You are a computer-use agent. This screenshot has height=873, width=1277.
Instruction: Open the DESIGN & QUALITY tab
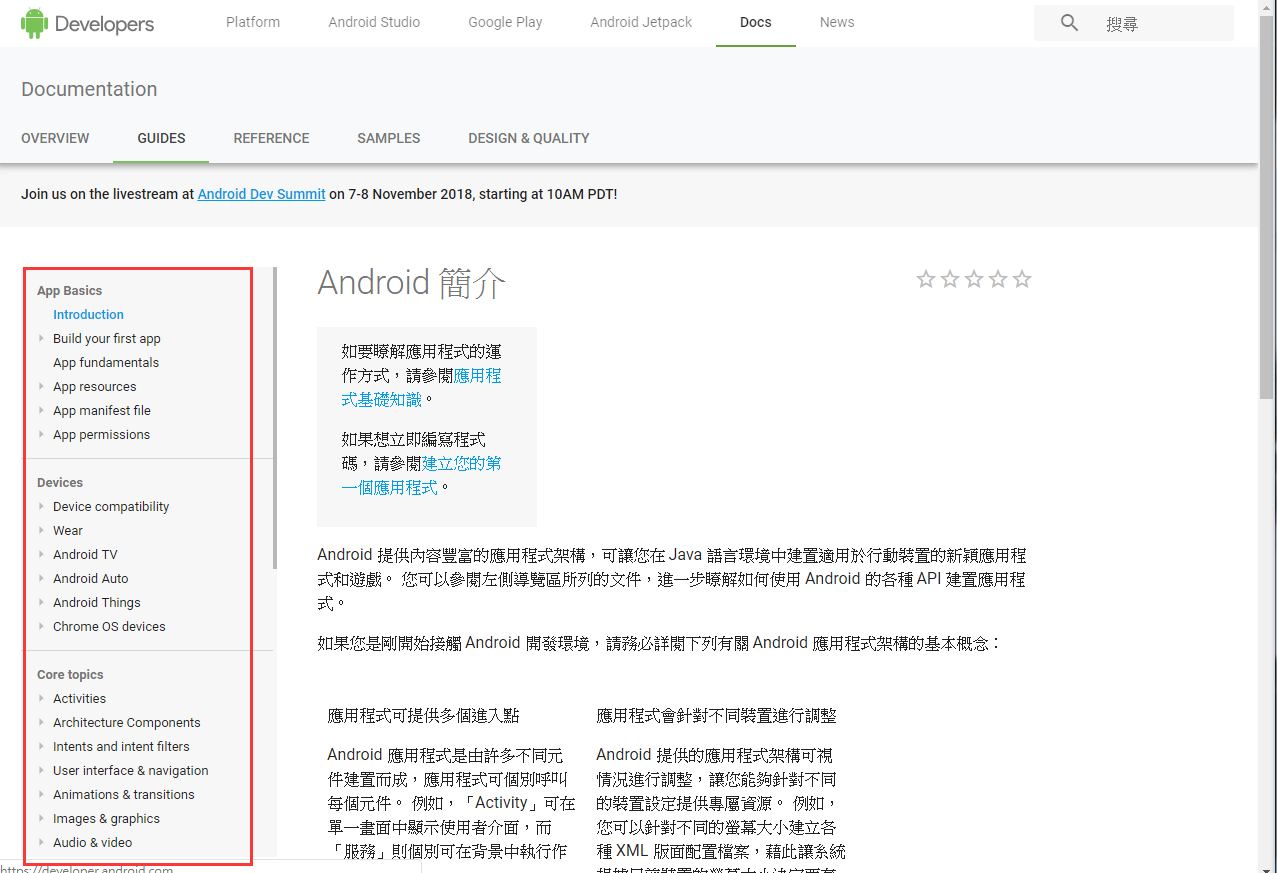(x=529, y=138)
